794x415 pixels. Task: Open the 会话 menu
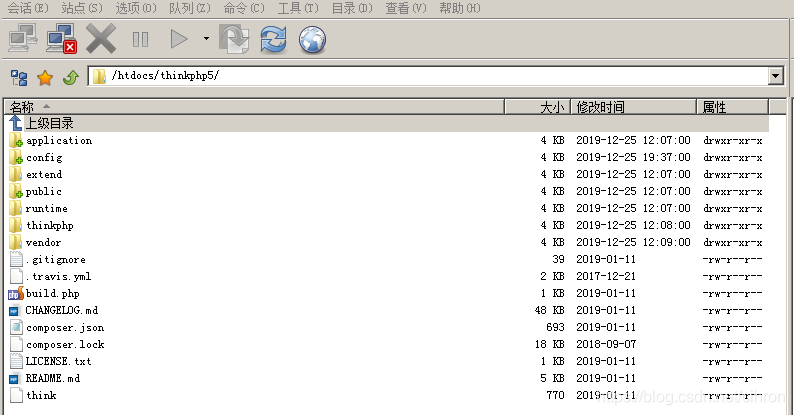tap(28, 8)
